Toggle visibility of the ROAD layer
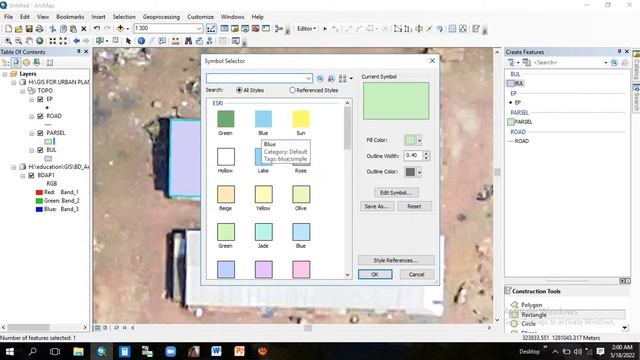The image size is (640, 360). click(x=40, y=116)
